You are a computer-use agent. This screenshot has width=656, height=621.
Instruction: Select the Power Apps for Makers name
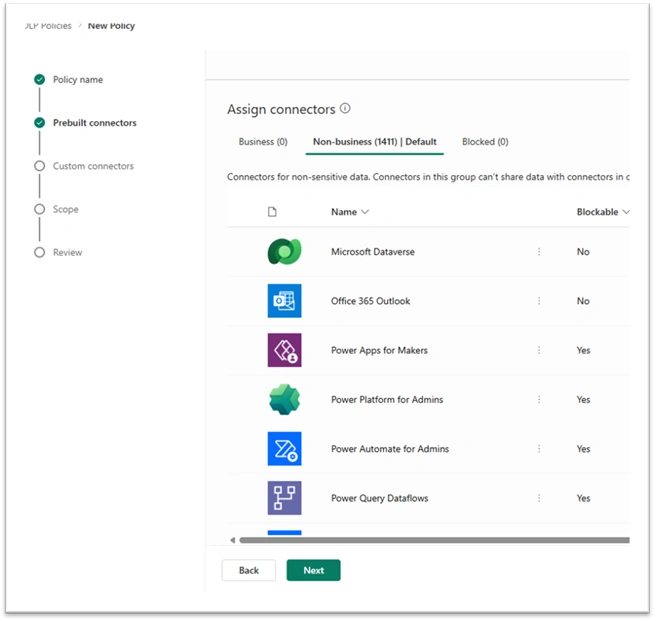[x=379, y=350]
